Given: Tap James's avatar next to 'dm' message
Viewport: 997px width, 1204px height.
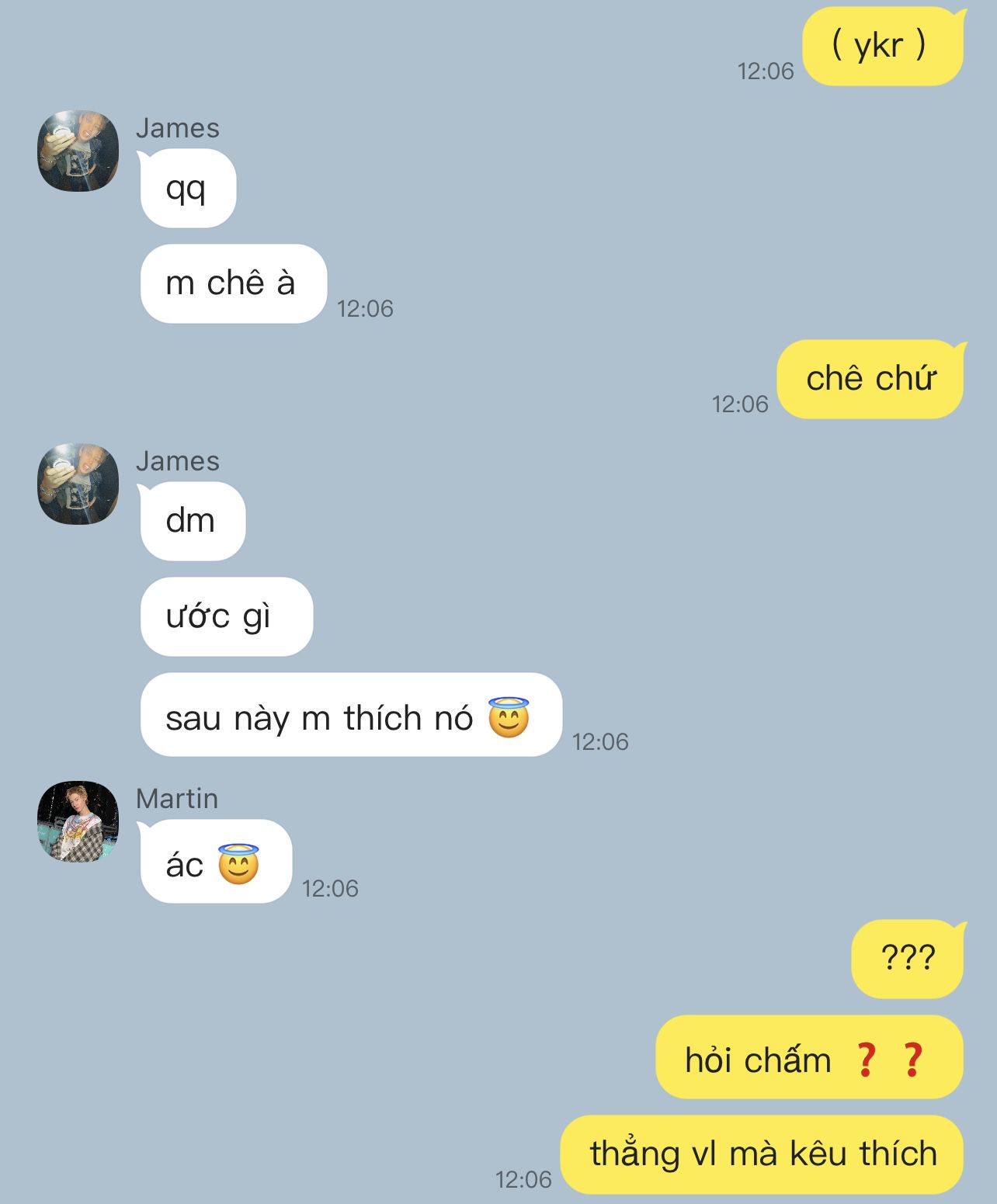Looking at the screenshot, I should pos(78,484).
